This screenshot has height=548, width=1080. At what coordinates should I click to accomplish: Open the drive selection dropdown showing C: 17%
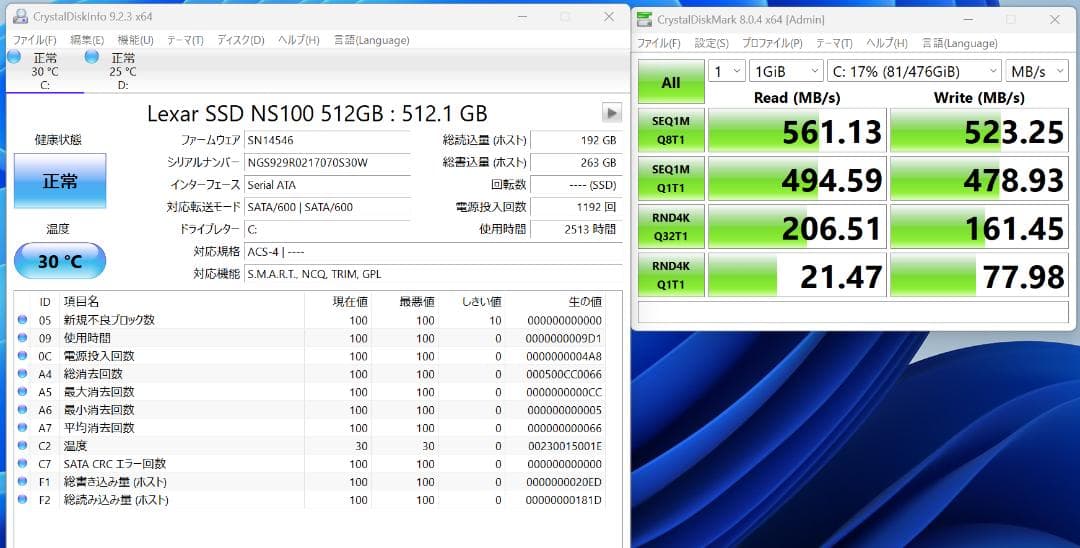[914, 71]
